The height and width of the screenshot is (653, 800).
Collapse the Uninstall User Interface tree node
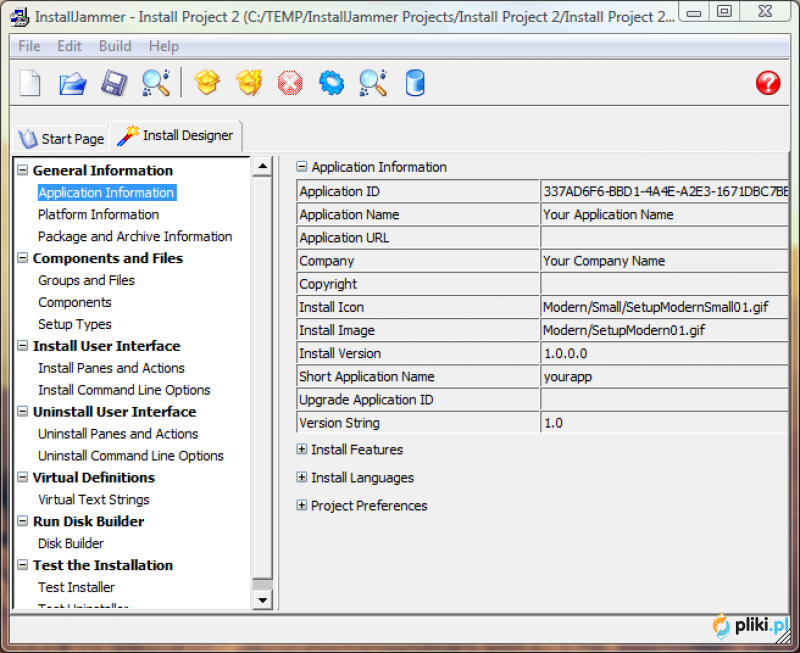(22, 411)
